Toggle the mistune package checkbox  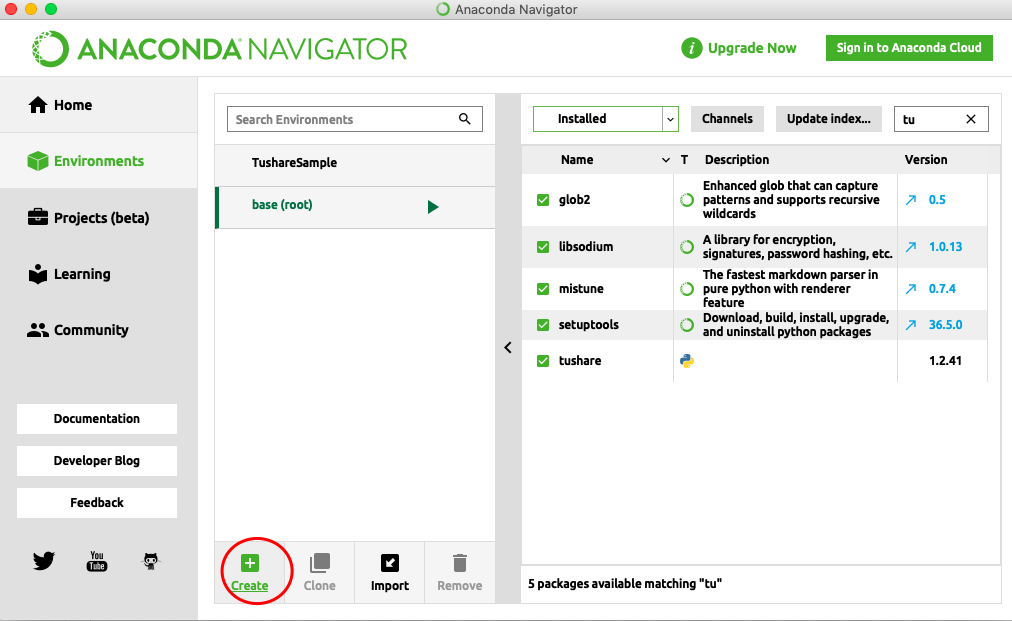543,289
